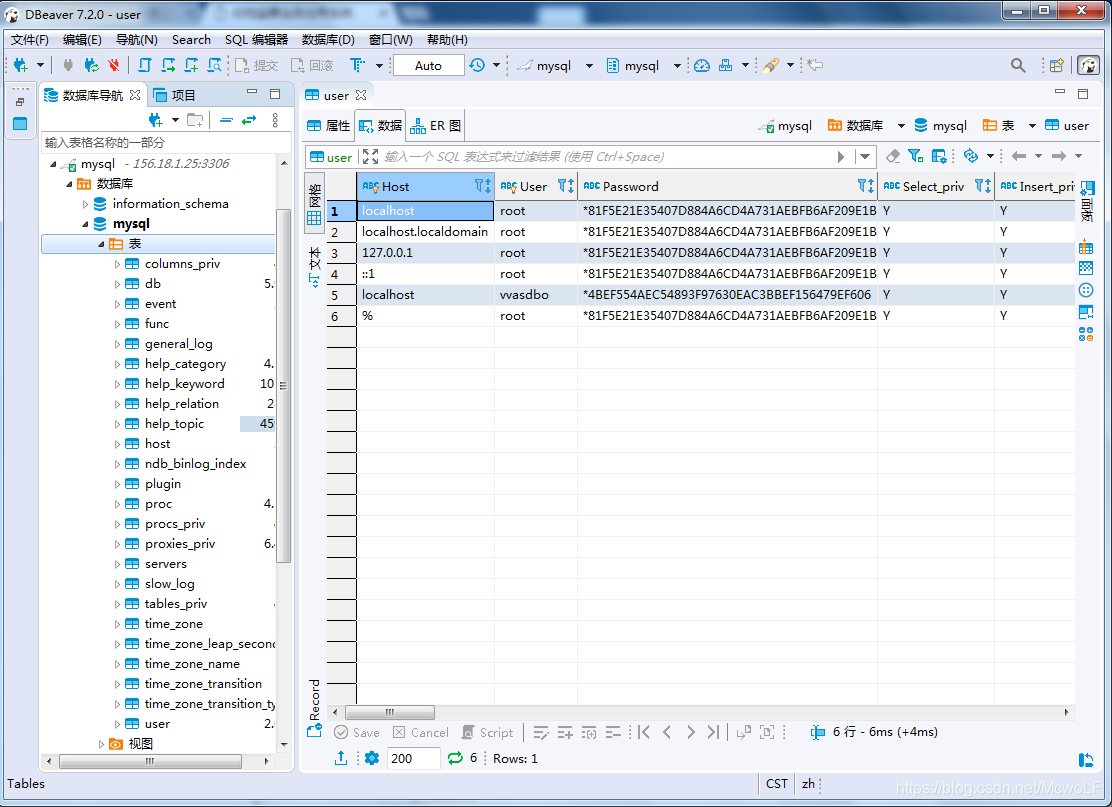
Task: Open result settings gear icon
Action: pos(372,758)
